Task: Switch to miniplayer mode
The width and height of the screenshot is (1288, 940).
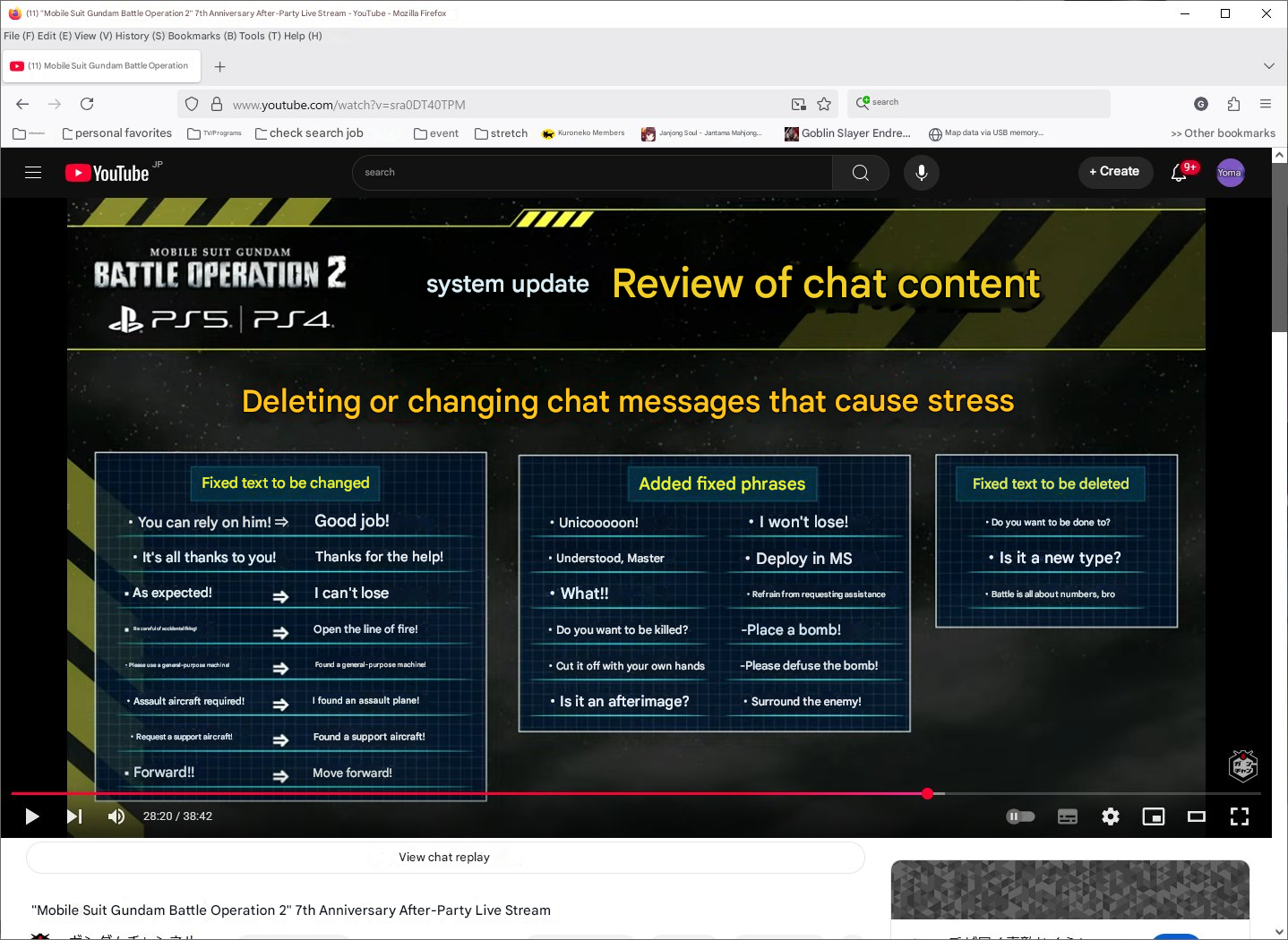Action: (x=1154, y=816)
